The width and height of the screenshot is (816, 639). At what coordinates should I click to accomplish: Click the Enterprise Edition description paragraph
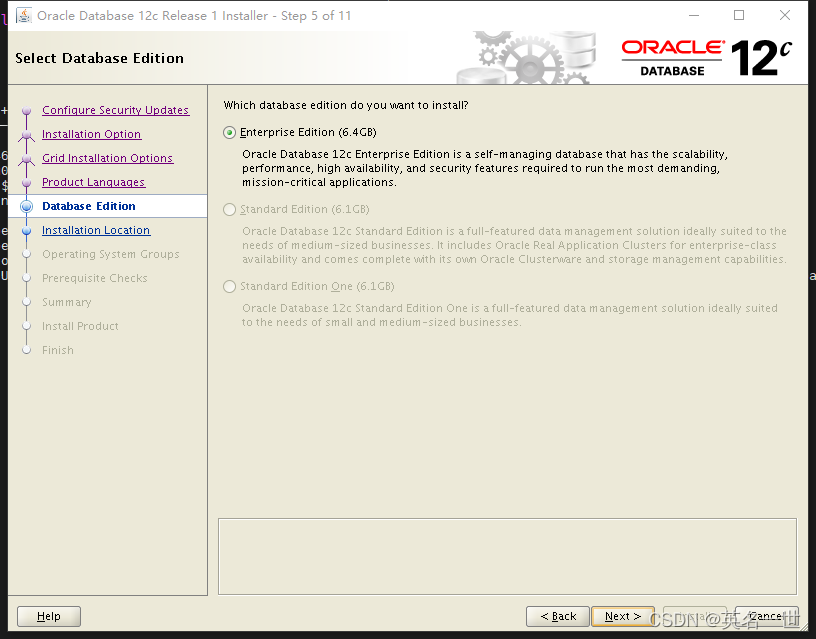[484, 168]
